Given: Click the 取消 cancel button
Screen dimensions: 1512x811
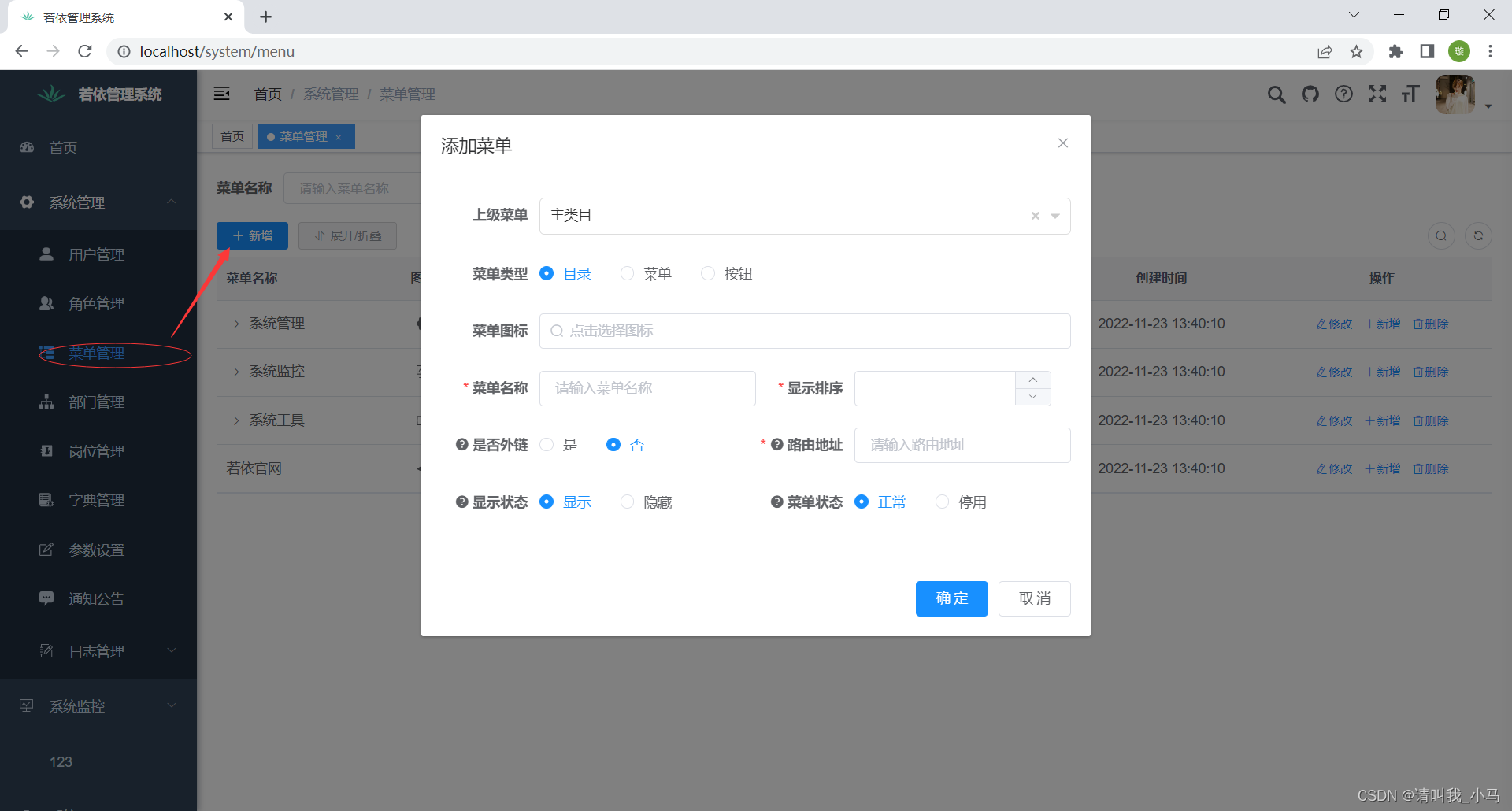Looking at the screenshot, I should 1034,598.
